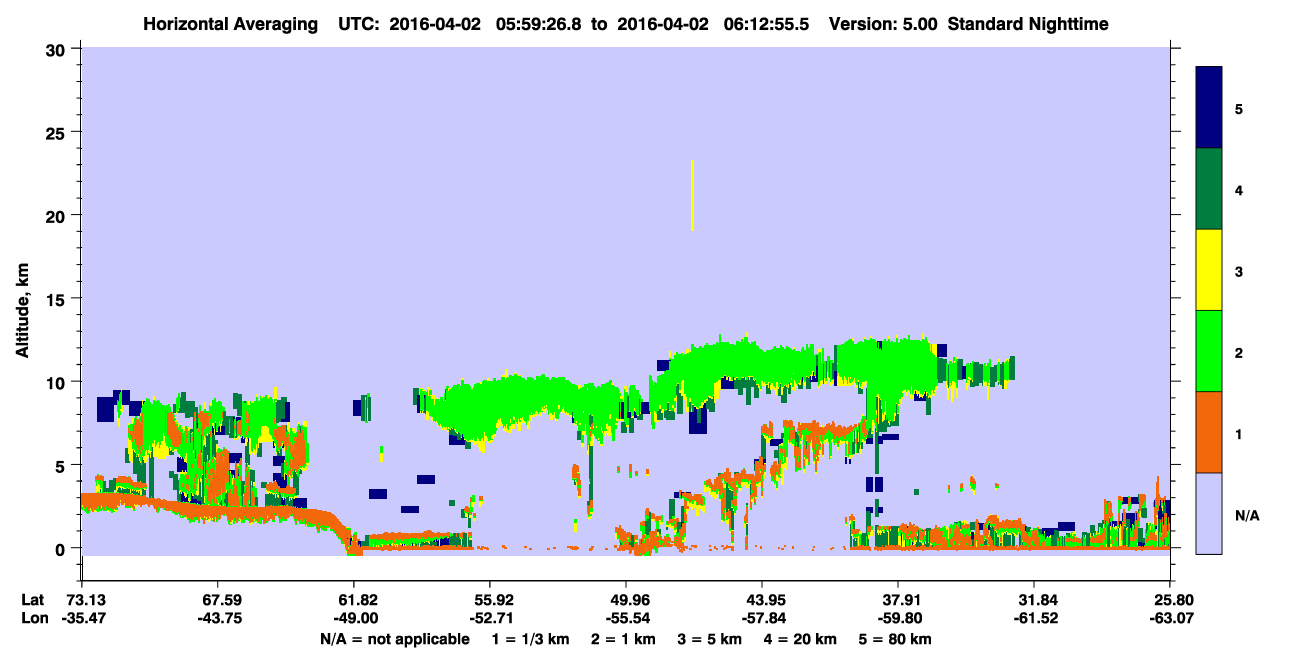Image resolution: width=1300 pixels, height=667 pixels.
Task: Click the longitude value -57.84
Action: pos(762,618)
